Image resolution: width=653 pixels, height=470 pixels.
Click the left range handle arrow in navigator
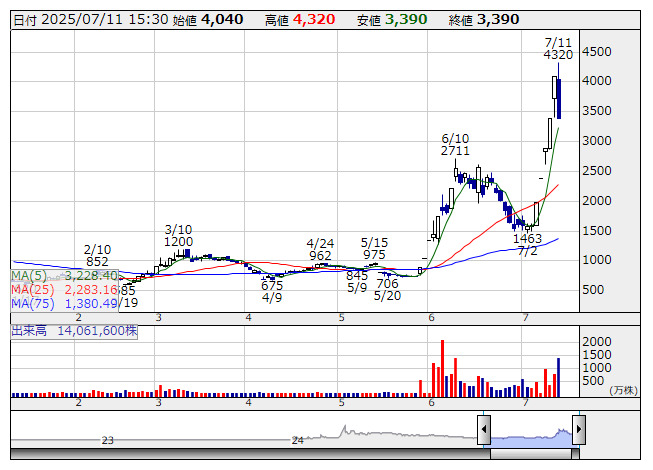pyautogui.click(x=484, y=431)
